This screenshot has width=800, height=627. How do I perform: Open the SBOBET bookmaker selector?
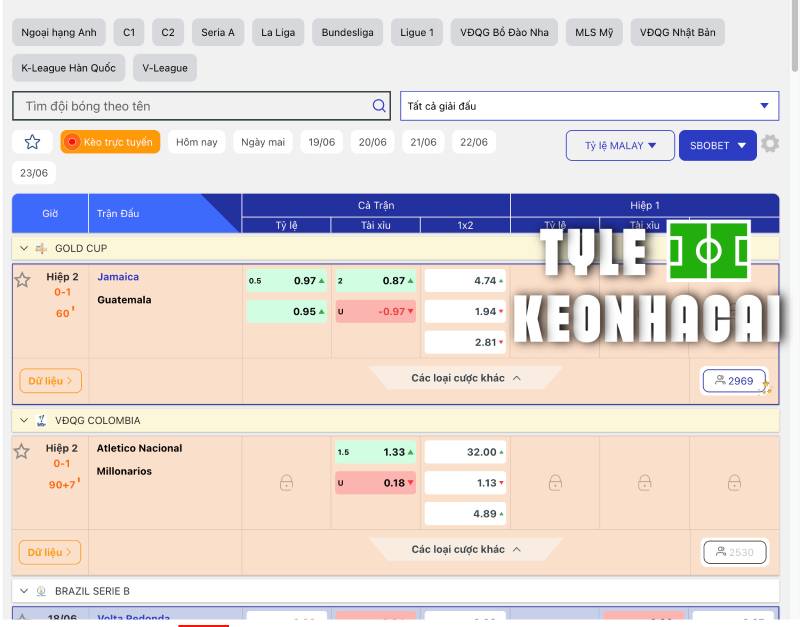click(x=716, y=144)
